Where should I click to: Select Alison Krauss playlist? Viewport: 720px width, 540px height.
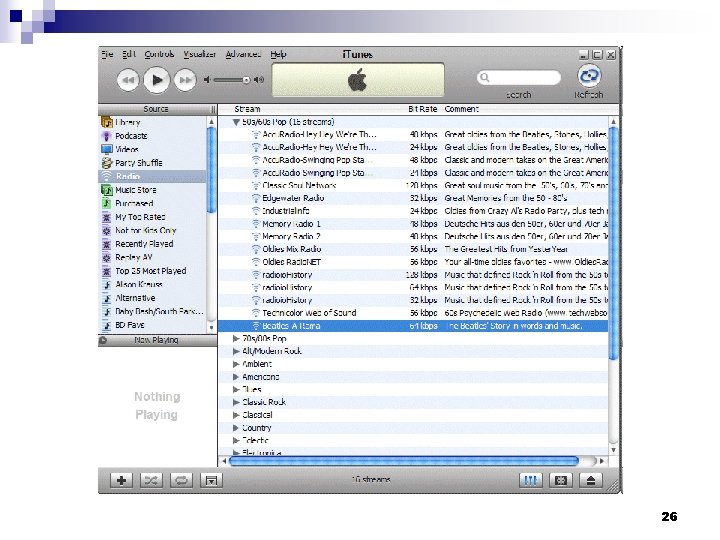[152, 284]
